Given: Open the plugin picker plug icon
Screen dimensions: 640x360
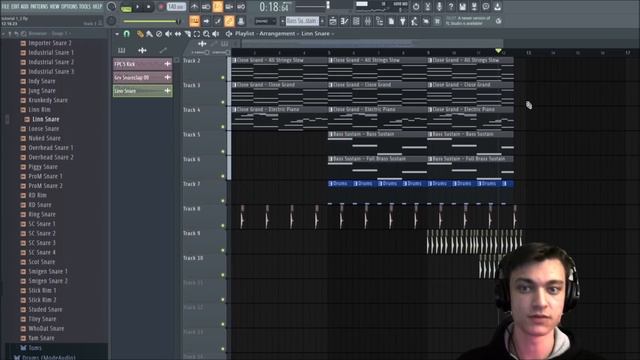Looking at the screenshot, I should click(402, 21).
